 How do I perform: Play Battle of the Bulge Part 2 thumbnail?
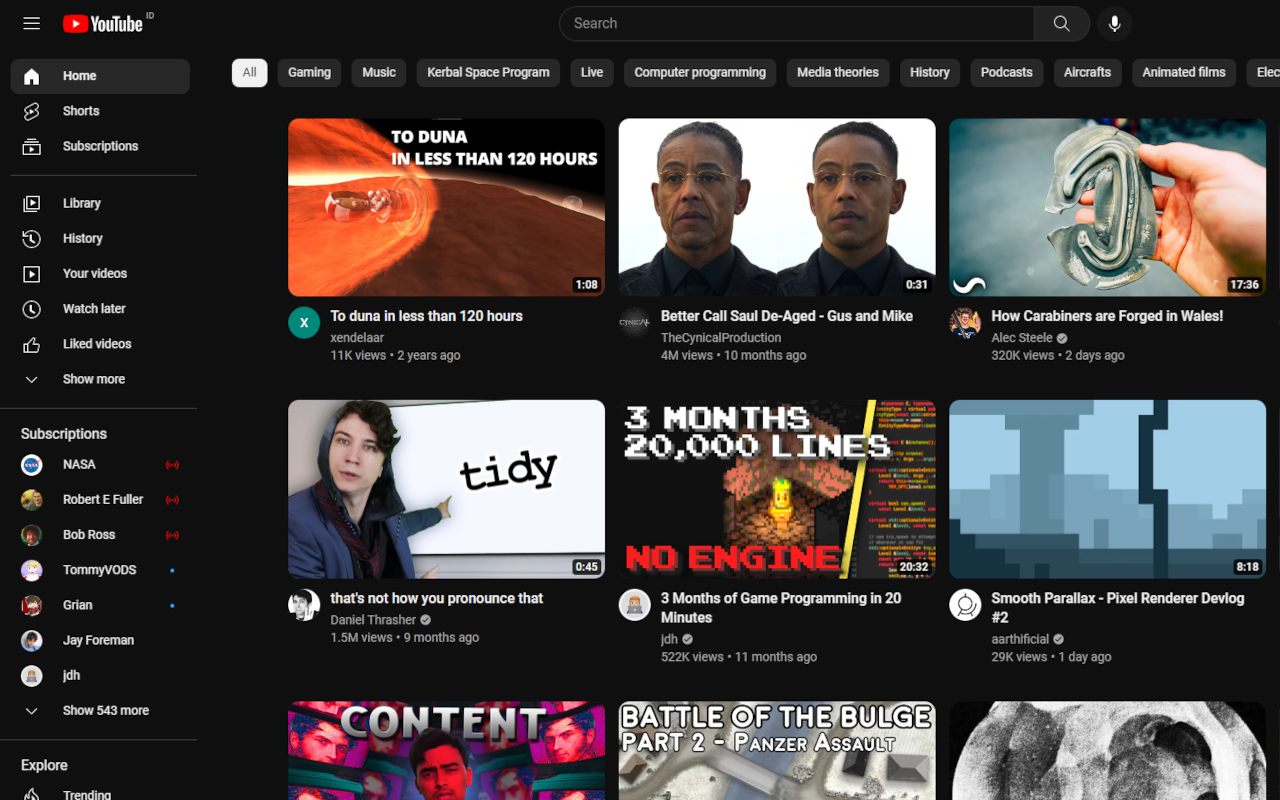[x=777, y=751]
